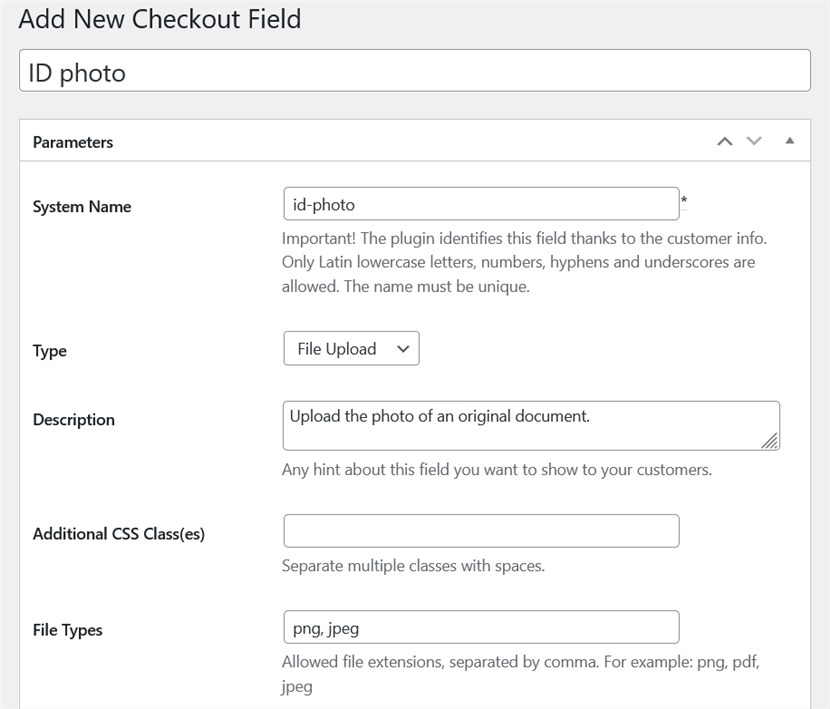The width and height of the screenshot is (830, 709).
Task: Click the Additional CSS Class(es) label
Action: tap(119, 534)
